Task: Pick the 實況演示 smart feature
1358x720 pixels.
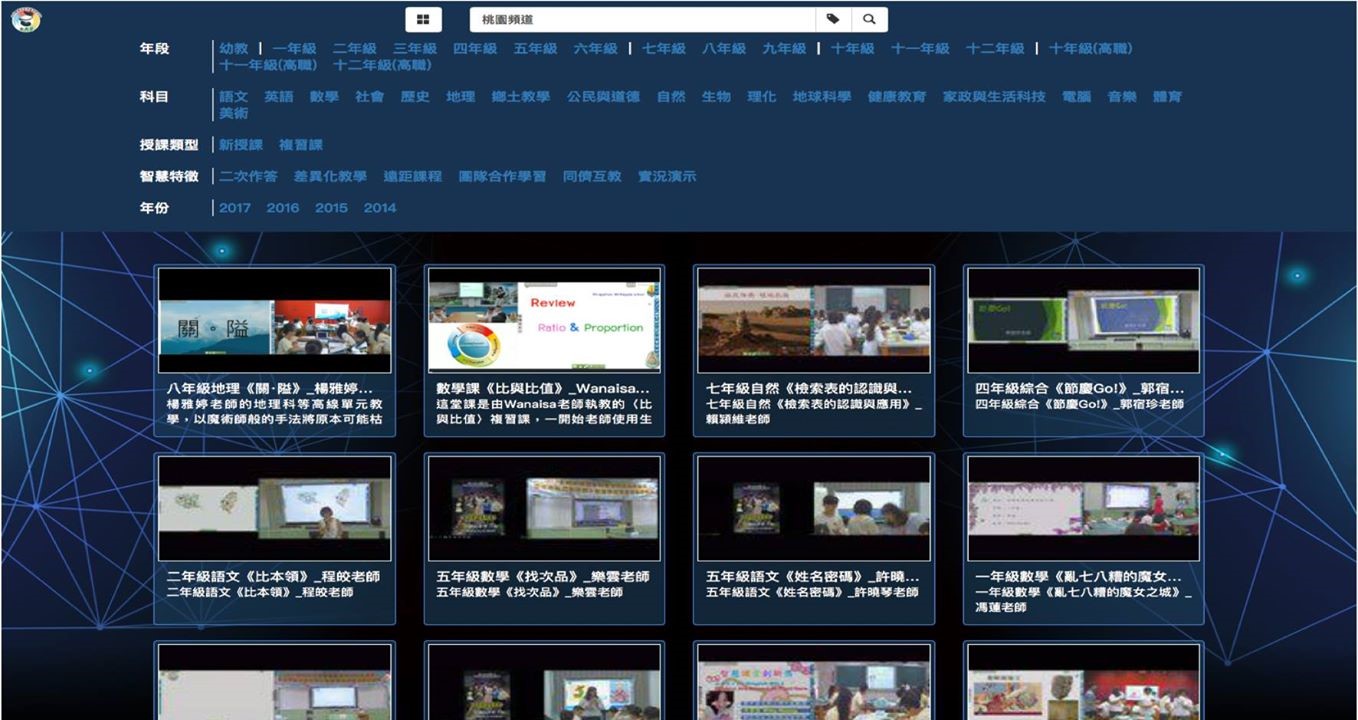Action: (667, 176)
